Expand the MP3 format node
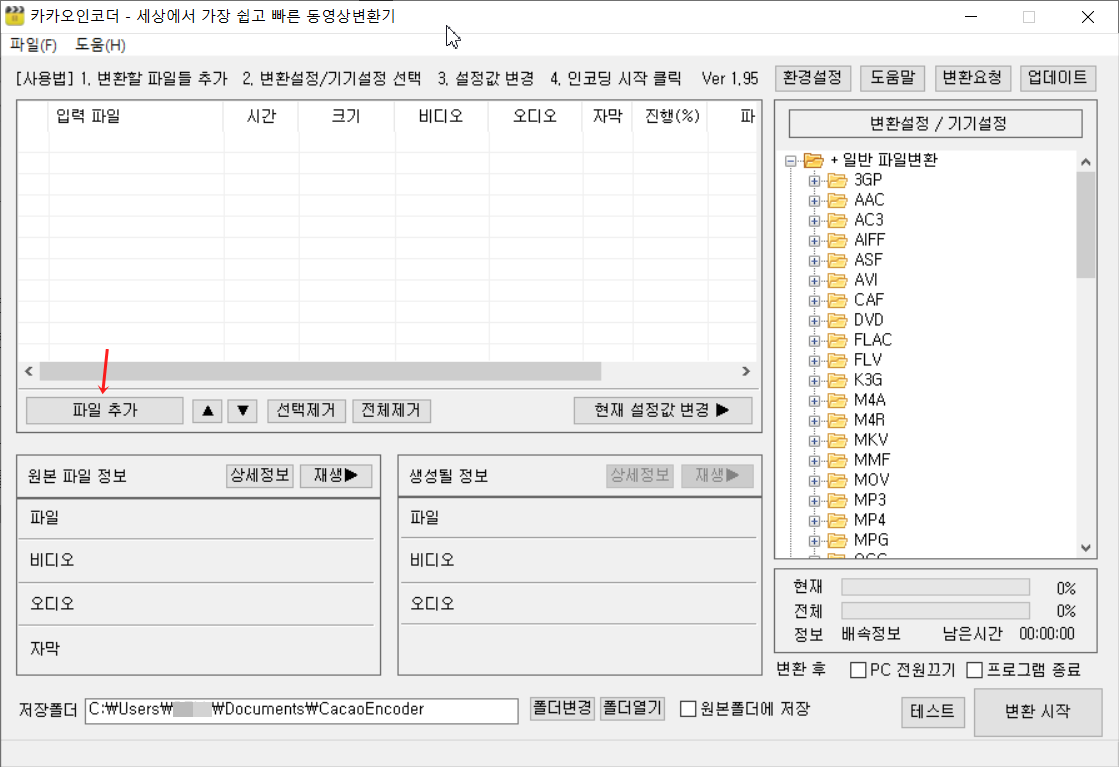 pyautogui.click(x=814, y=500)
